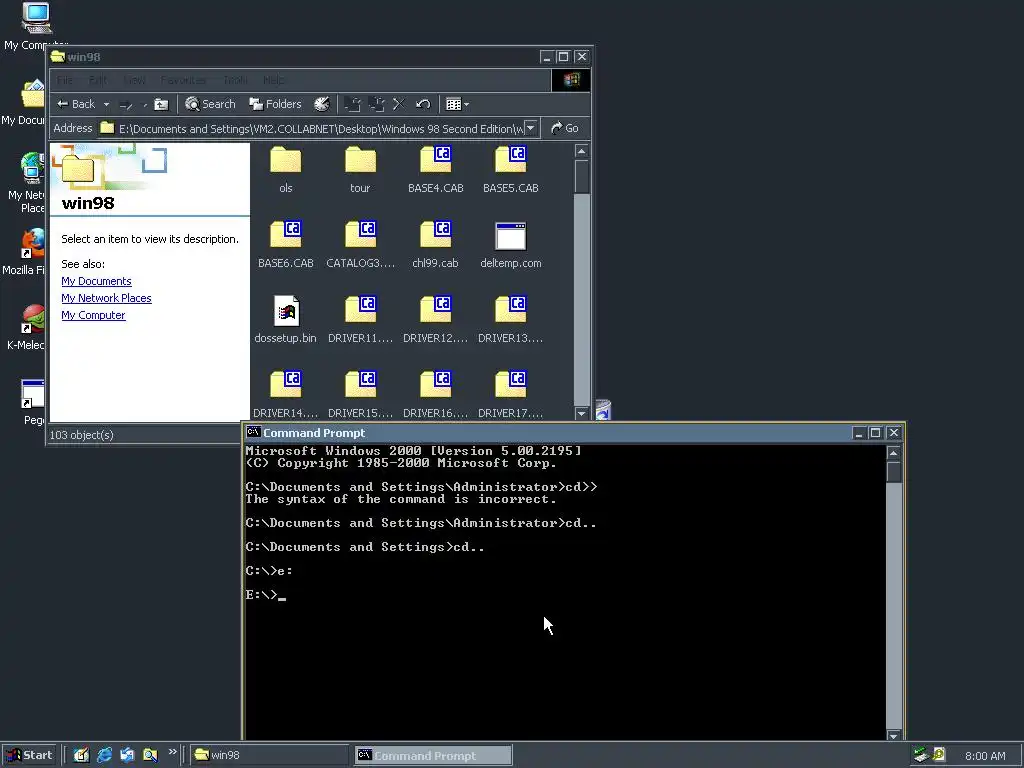Switch to Command Prompt taskbar button
The width and height of the screenshot is (1024, 768).
(x=434, y=756)
